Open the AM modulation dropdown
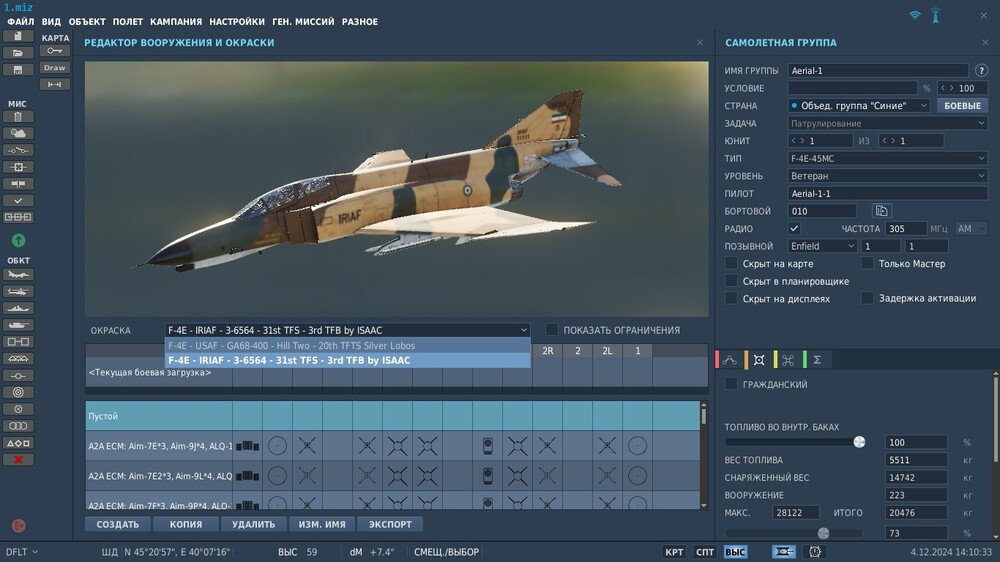 [x=971, y=228]
